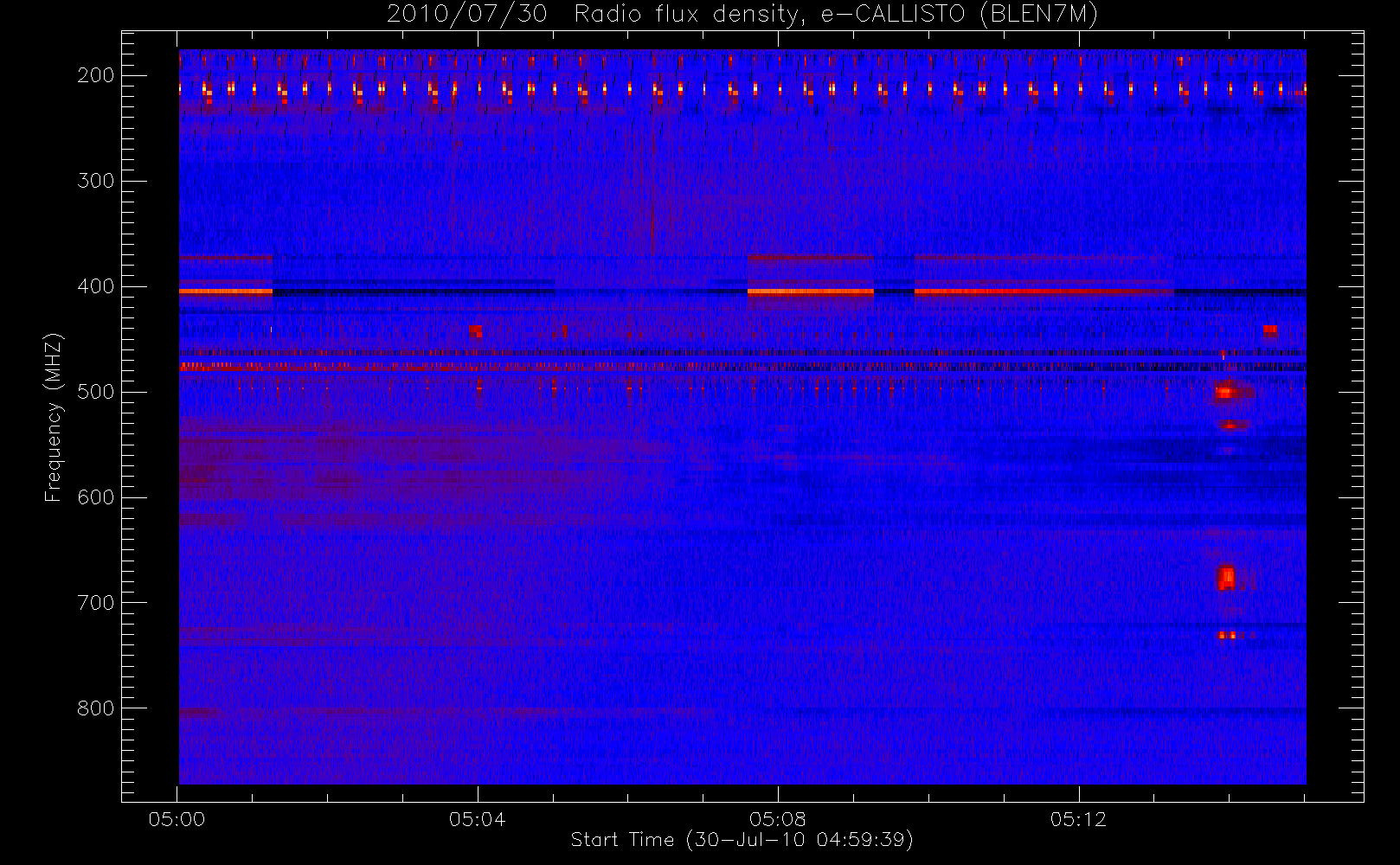Click the red spot near 440 MHz at 05:14:30

pyautogui.click(x=1269, y=330)
